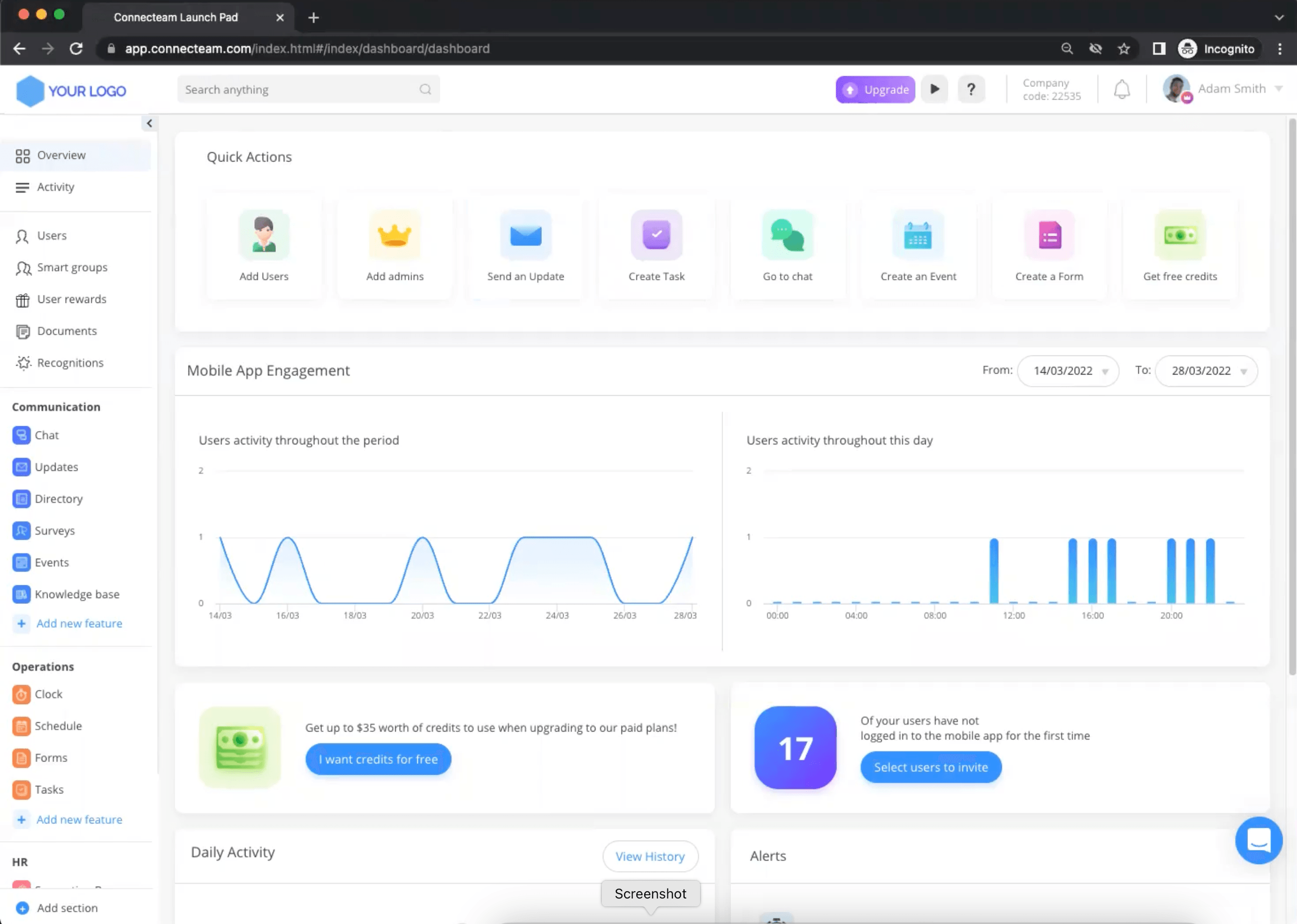Open the Add admins crown icon
The height and width of the screenshot is (924, 1297).
point(395,235)
